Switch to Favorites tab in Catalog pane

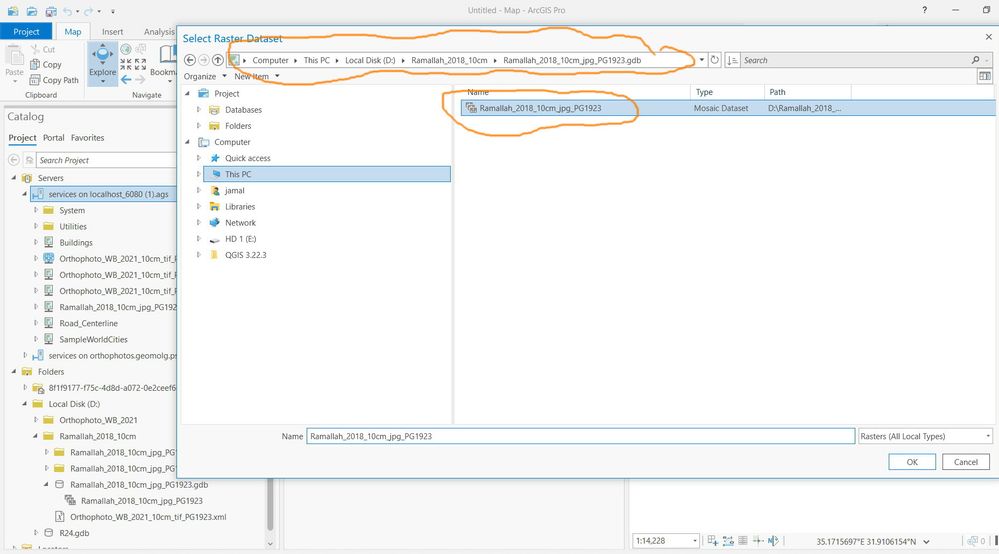click(87, 138)
